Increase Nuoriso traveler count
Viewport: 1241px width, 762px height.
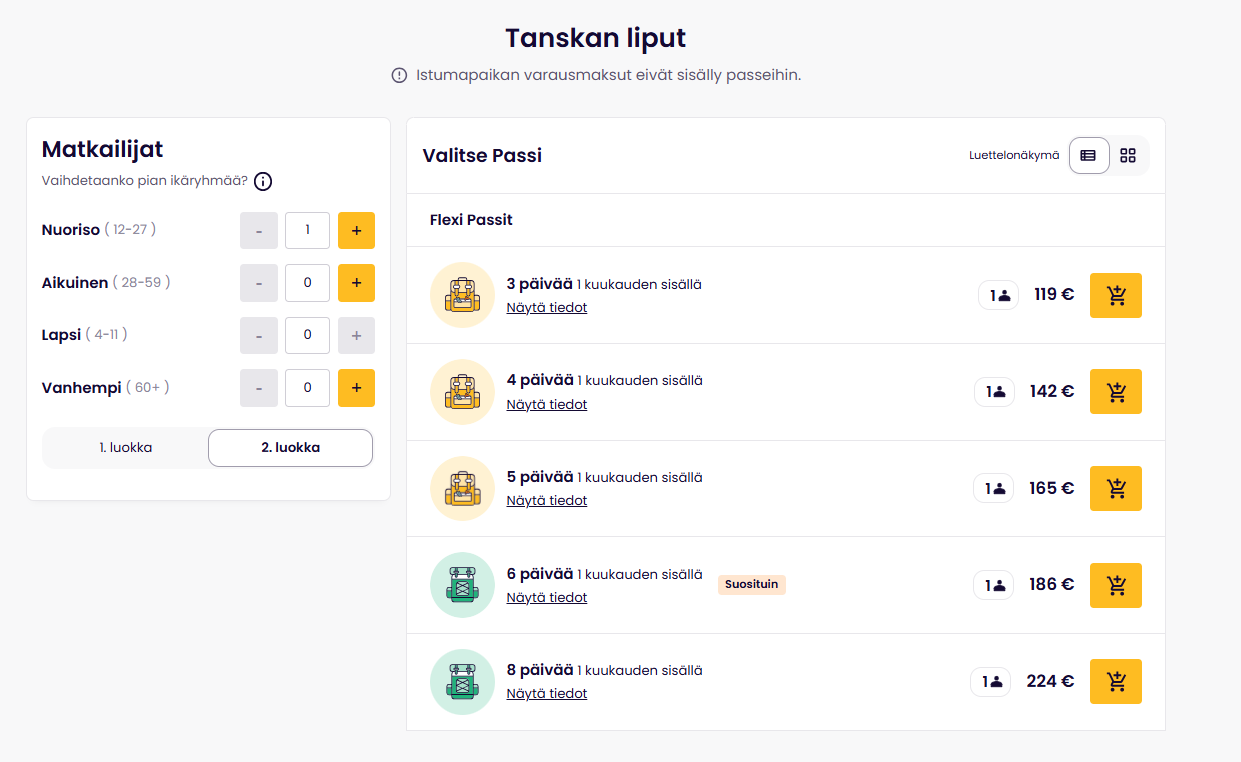point(356,230)
